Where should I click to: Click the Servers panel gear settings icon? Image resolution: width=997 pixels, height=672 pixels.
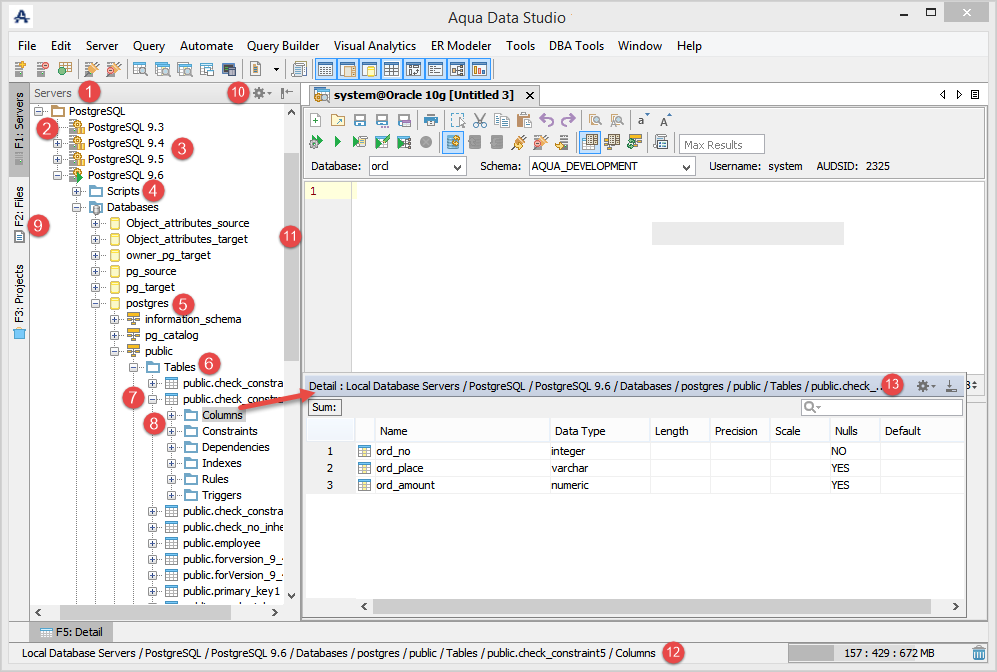tap(259, 93)
